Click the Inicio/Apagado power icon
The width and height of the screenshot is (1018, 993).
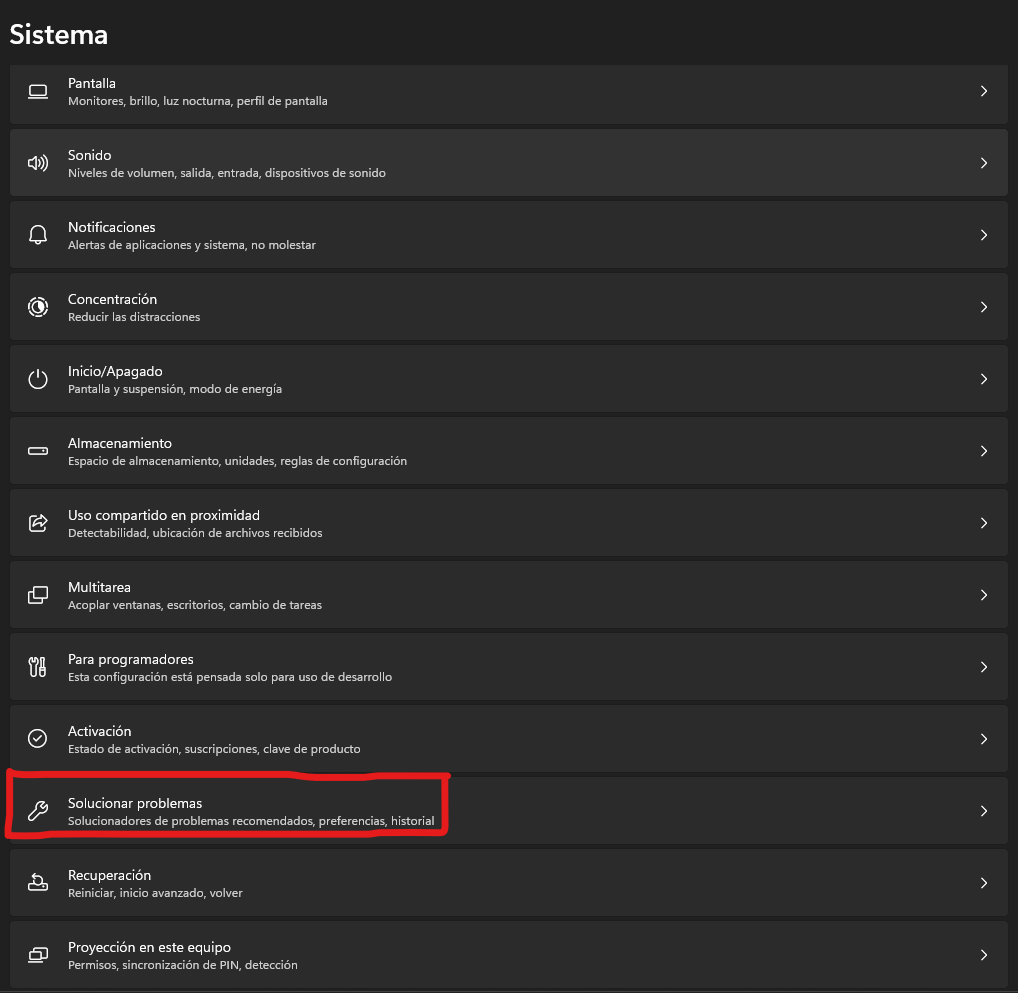click(38, 379)
